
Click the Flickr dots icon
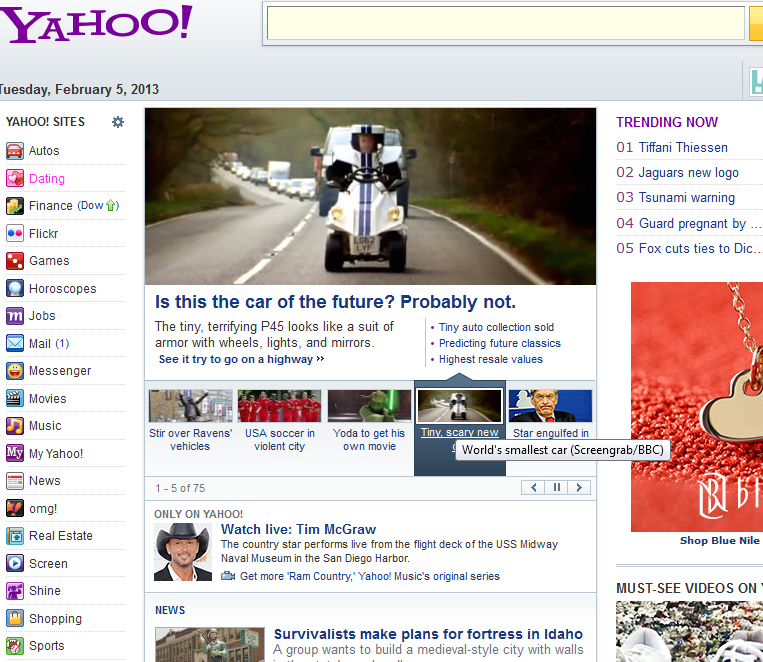pos(15,234)
